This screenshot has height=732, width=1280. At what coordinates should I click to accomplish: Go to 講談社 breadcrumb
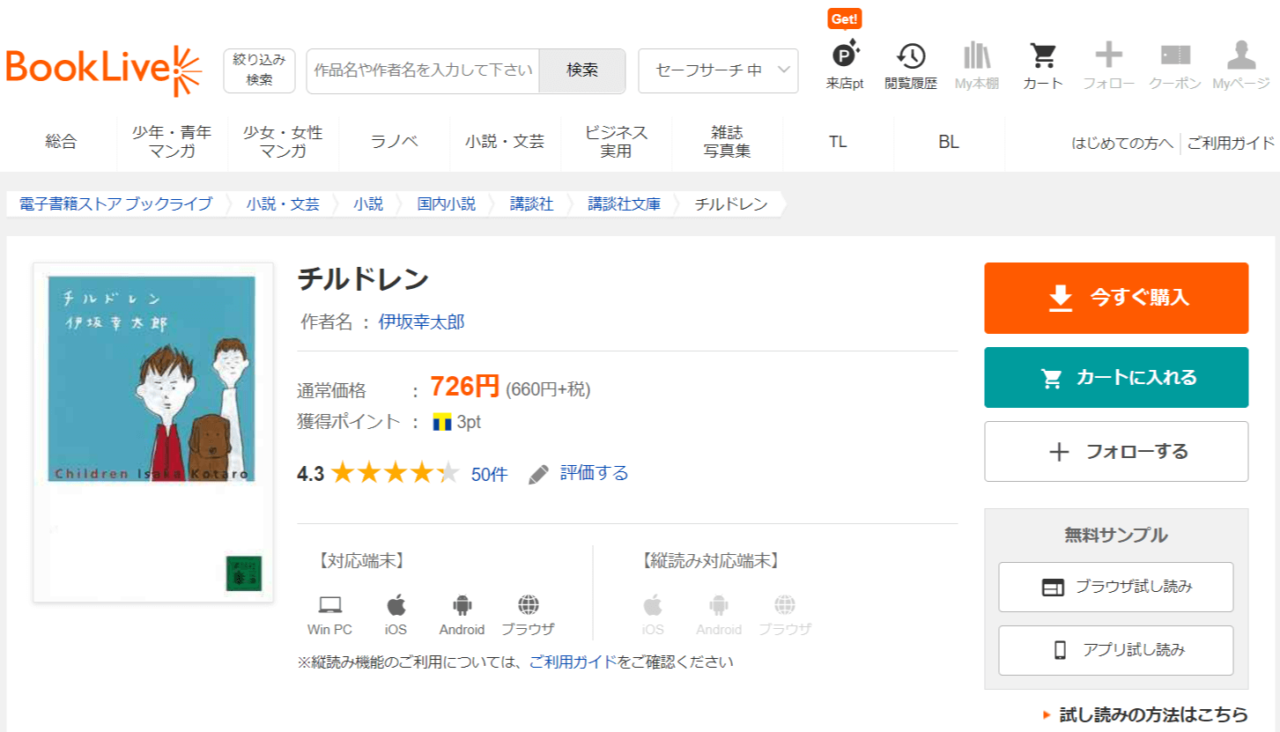531,204
